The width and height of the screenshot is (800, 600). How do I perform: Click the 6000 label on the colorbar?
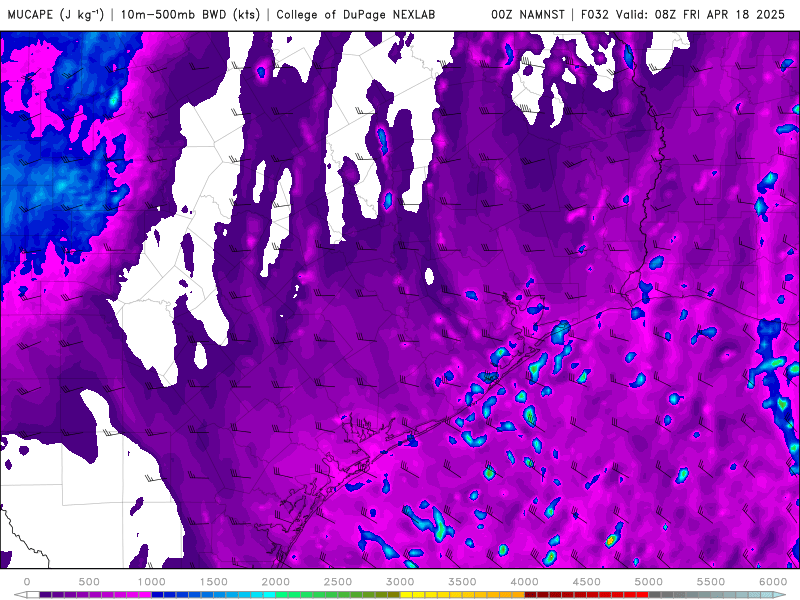coord(773,582)
